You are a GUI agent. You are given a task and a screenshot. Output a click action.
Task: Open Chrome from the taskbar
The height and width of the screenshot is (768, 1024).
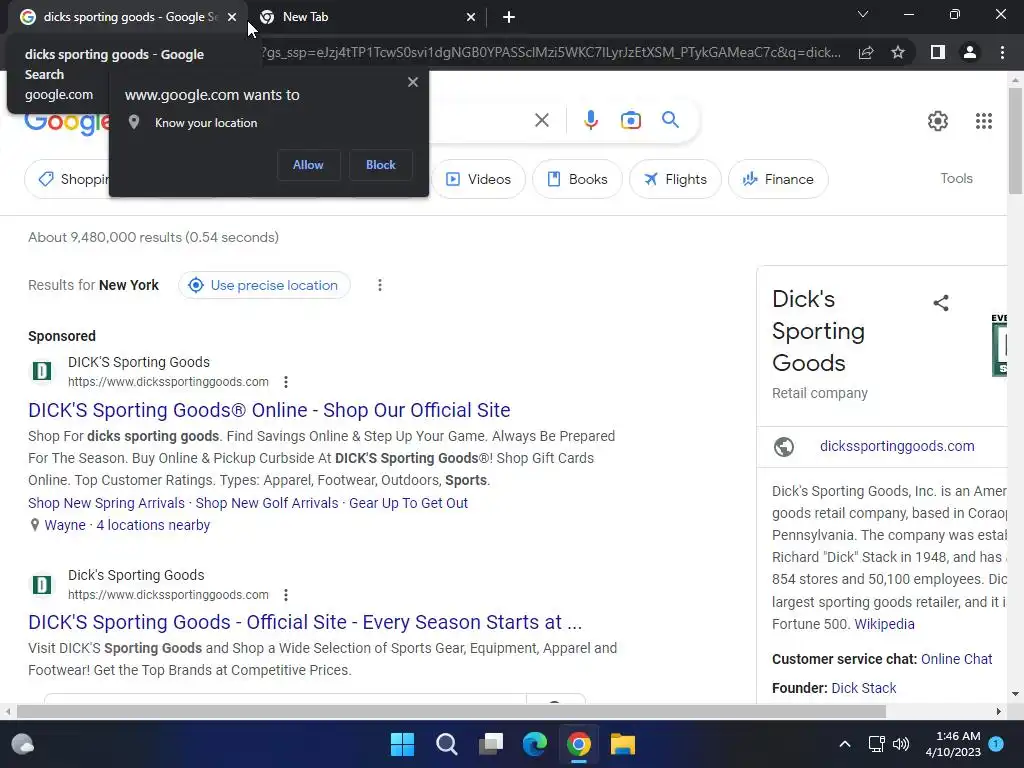pos(579,744)
